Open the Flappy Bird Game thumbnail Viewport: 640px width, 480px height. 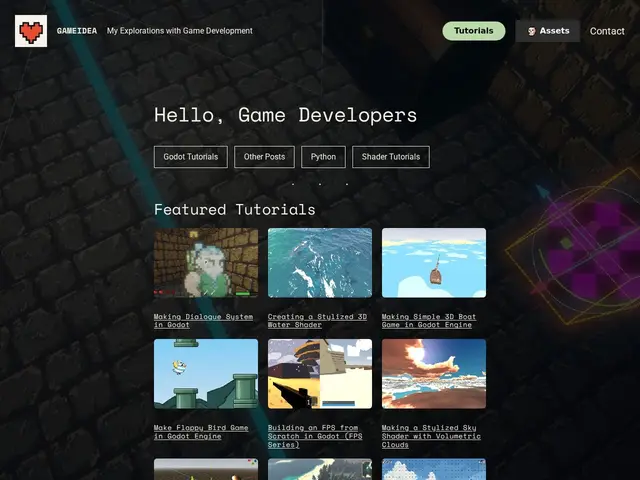point(206,374)
